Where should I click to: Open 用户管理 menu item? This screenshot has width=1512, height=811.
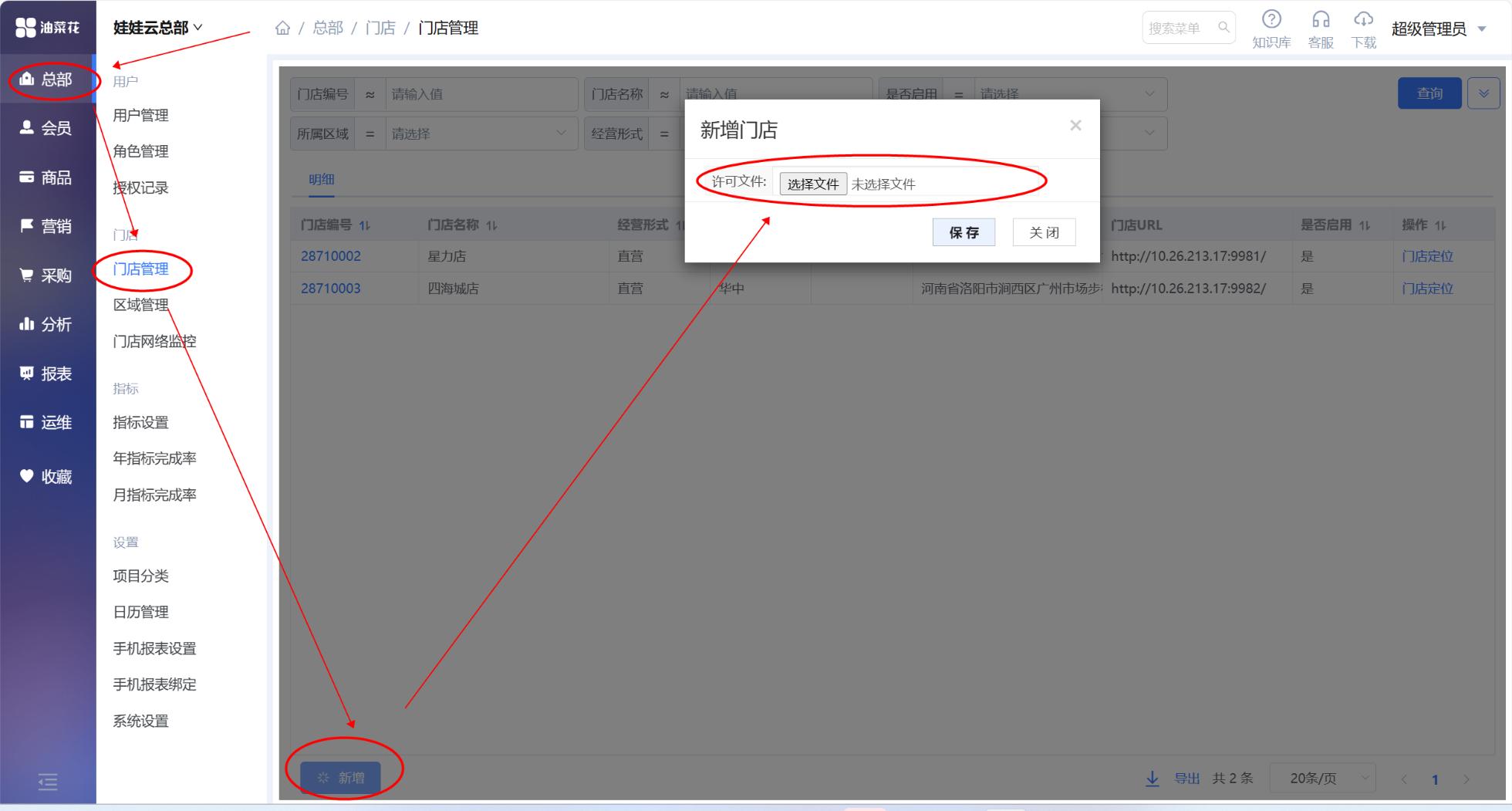[140, 115]
